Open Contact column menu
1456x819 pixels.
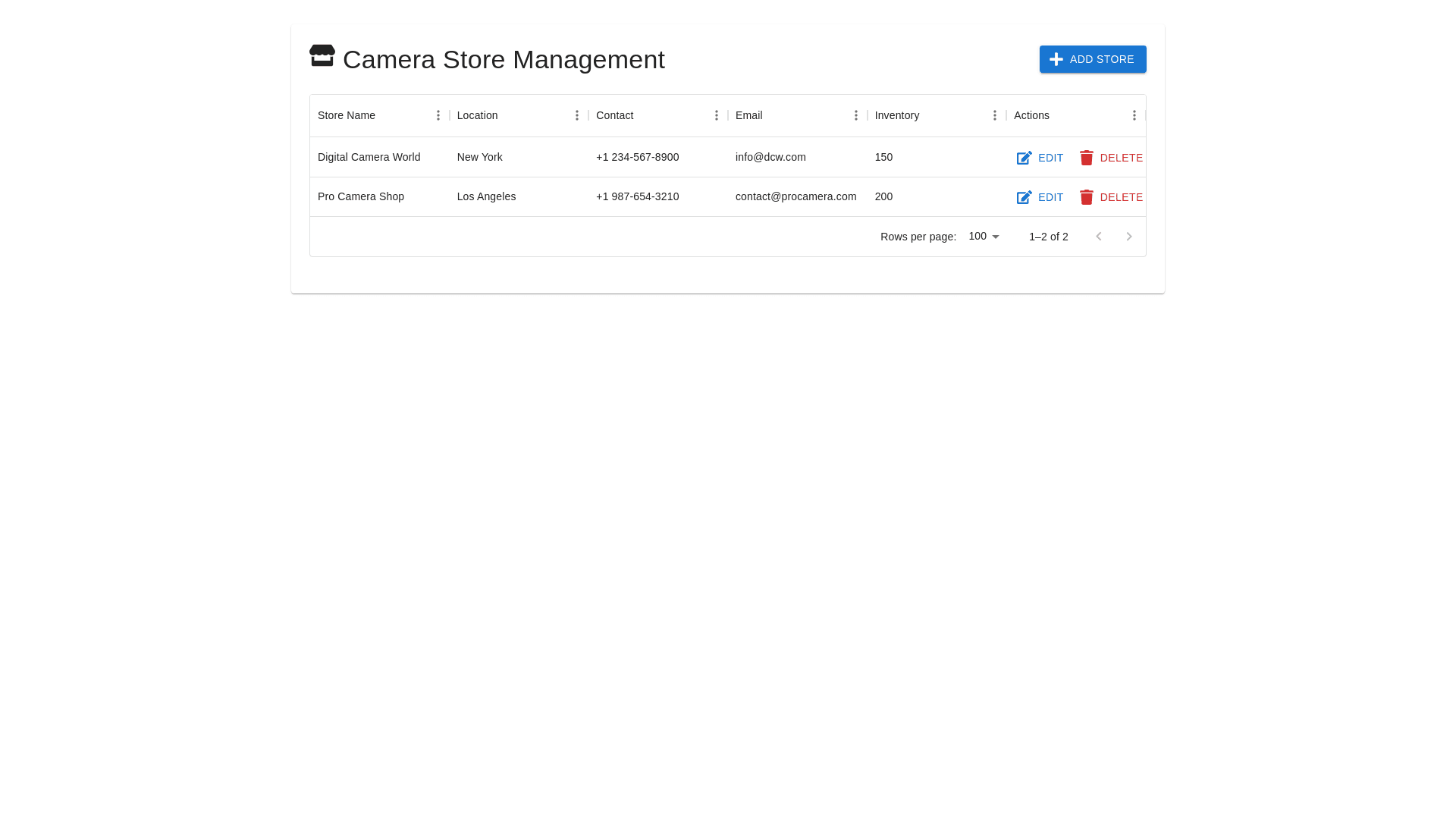coord(716,115)
